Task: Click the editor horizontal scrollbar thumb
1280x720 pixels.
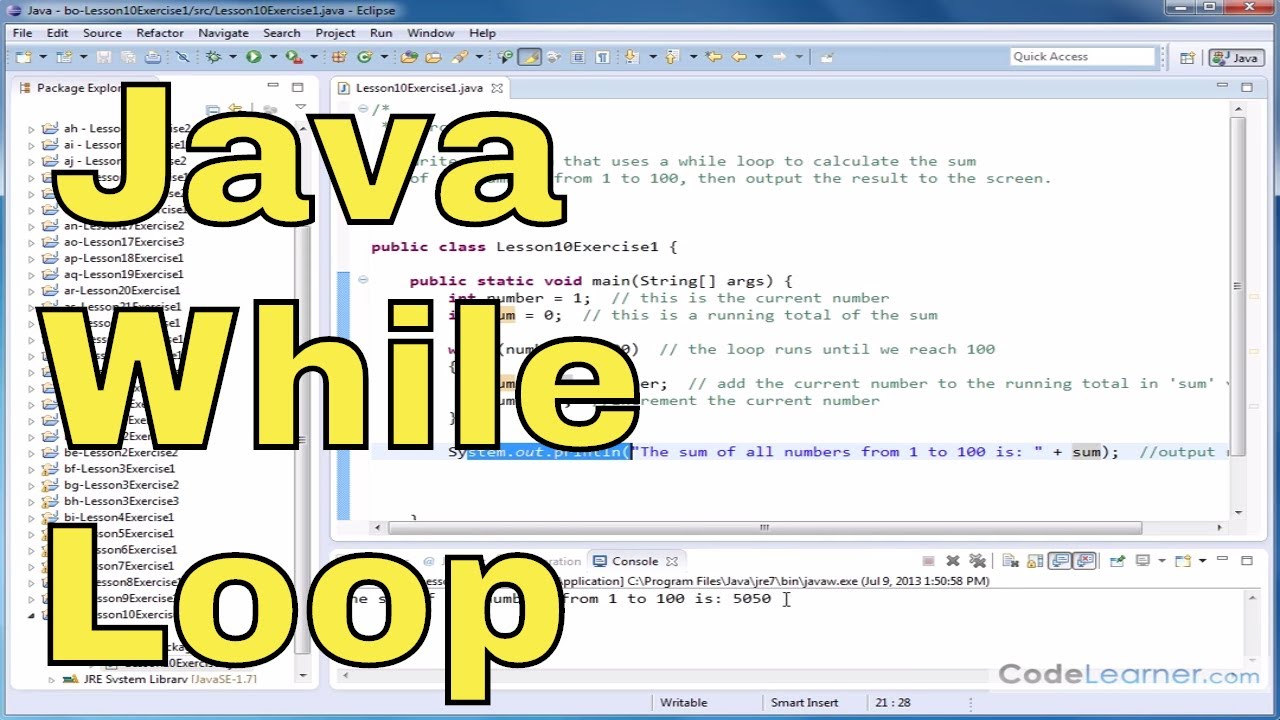Action: (764, 528)
